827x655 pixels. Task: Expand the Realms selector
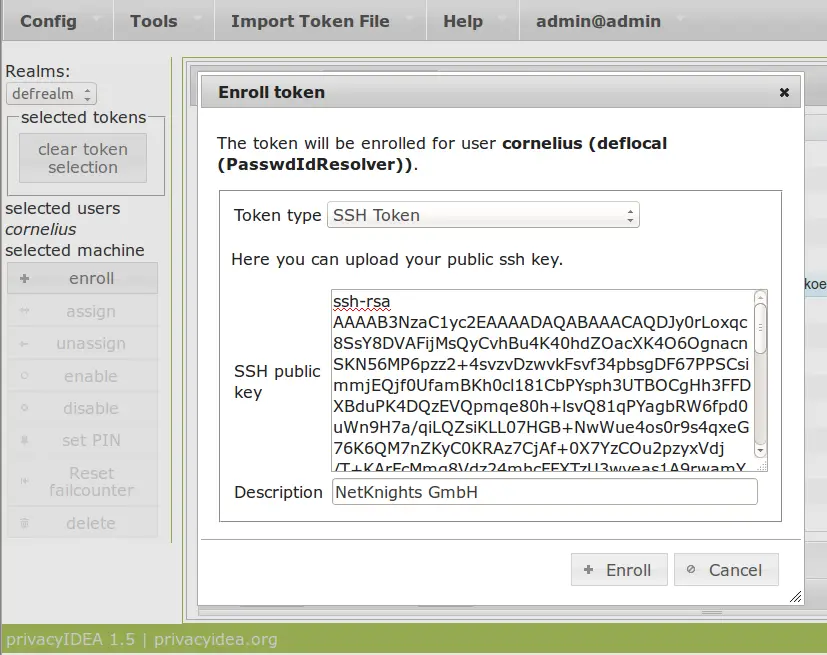(x=51, y=94)
